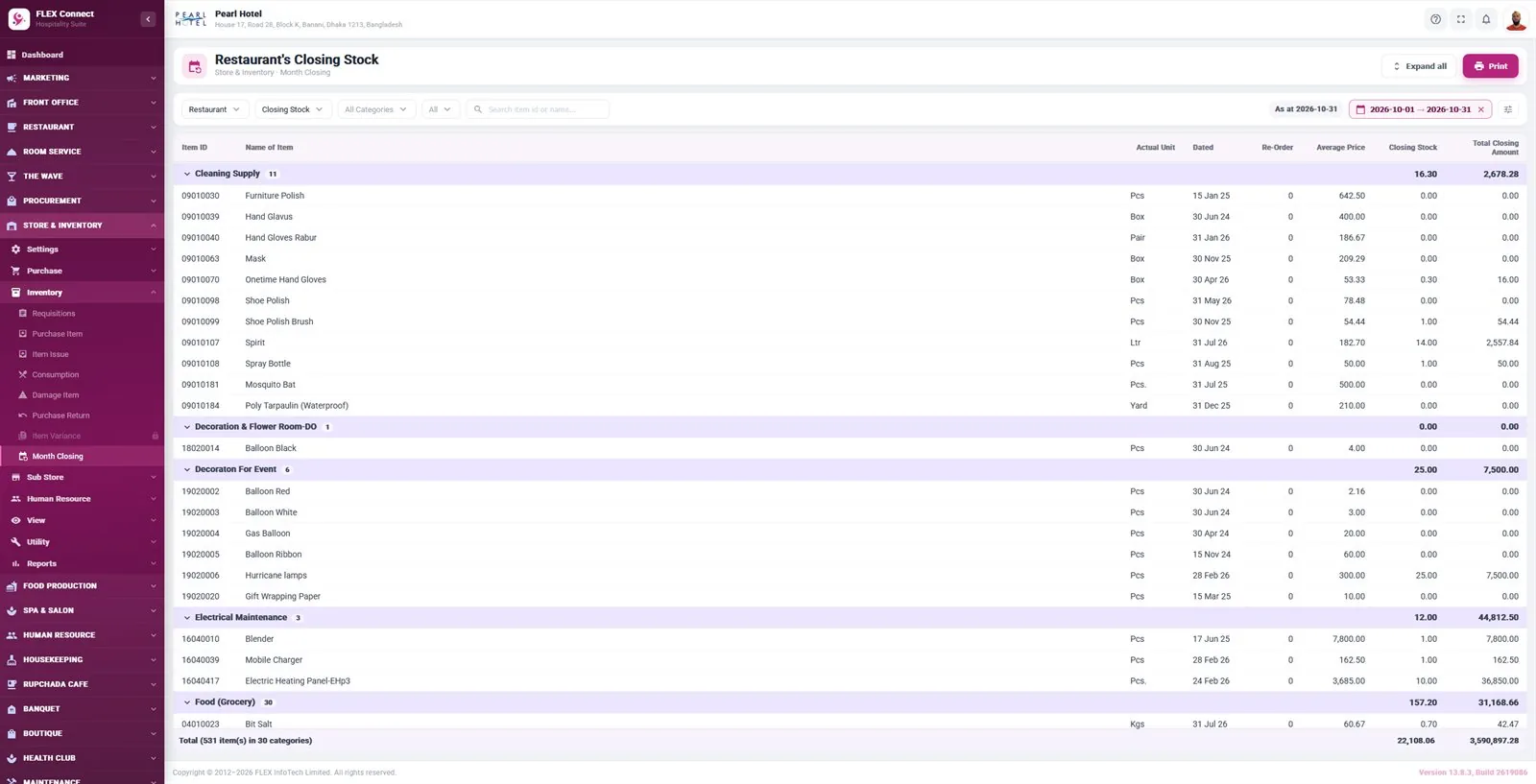
Task: Collapse the Cleaning Supply category
Action: click(x=187, y=174)
